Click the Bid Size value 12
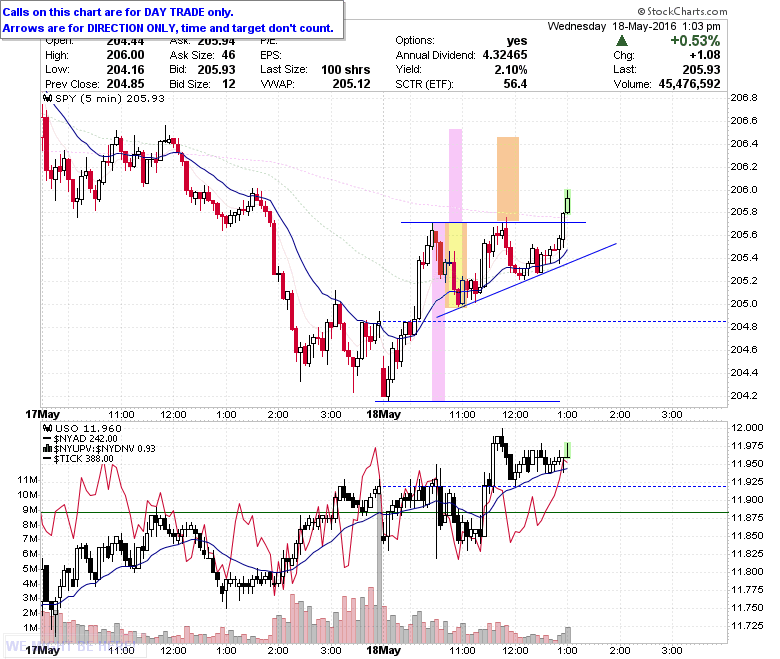Screen dimensions: 780x659 click(229, 84)
